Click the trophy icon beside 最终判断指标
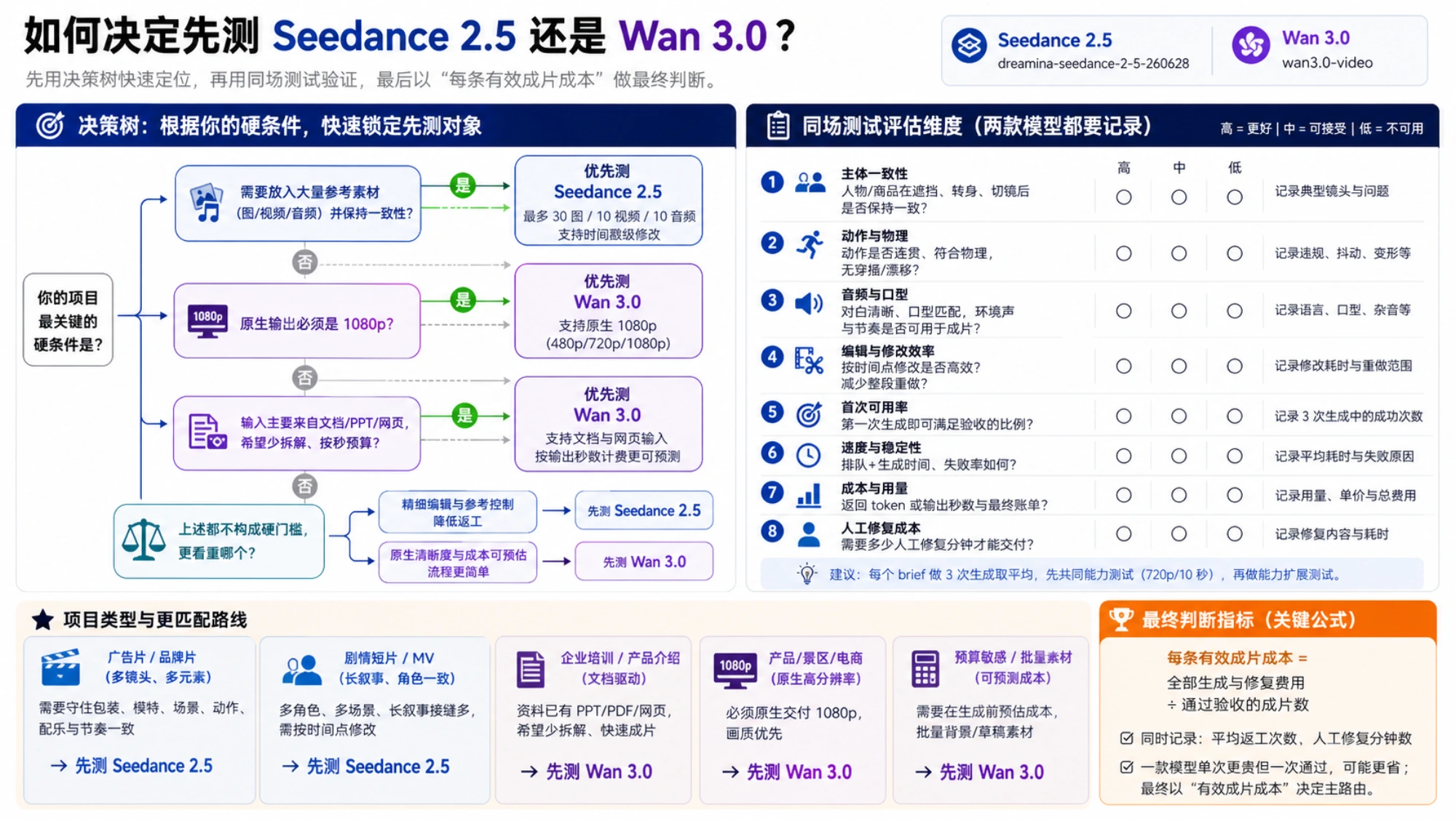This screenshot has width=1456, height=819. 1121,620
